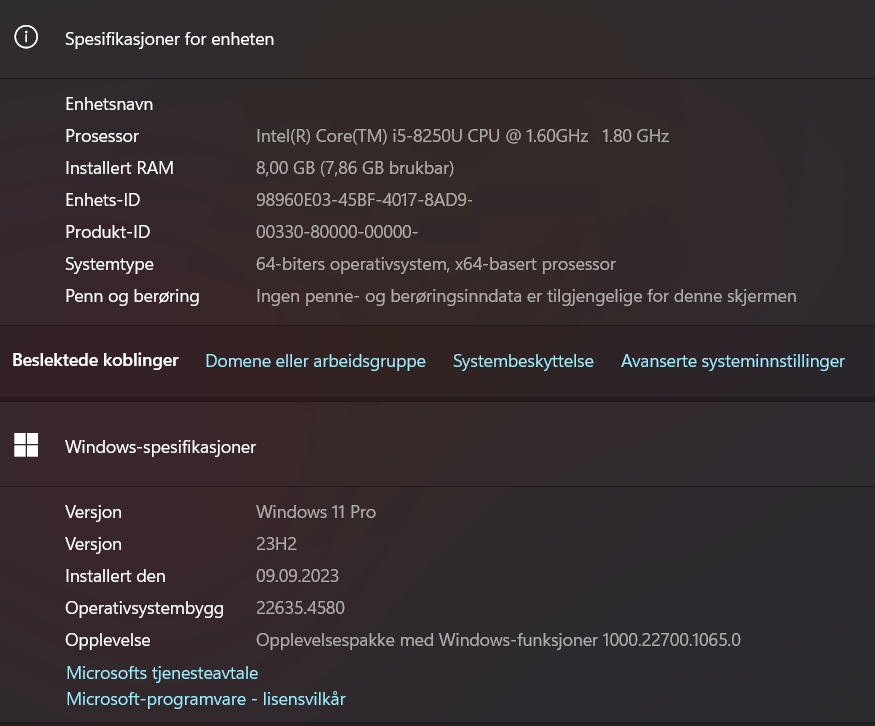The image size is (875, 726).
Task: Select the Installert den label
Action: [116, 576]
